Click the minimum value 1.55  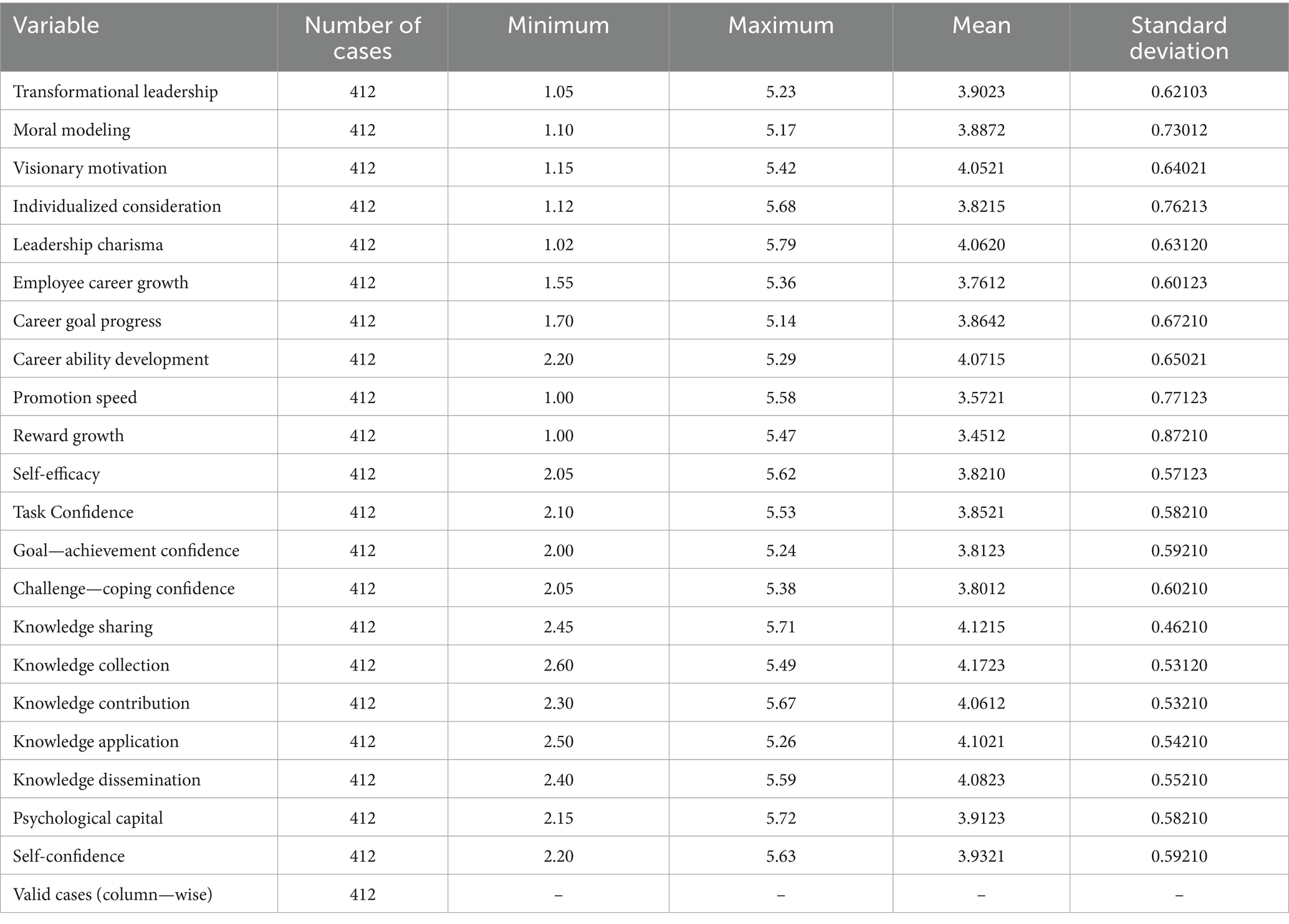click(x=558, y=283)
